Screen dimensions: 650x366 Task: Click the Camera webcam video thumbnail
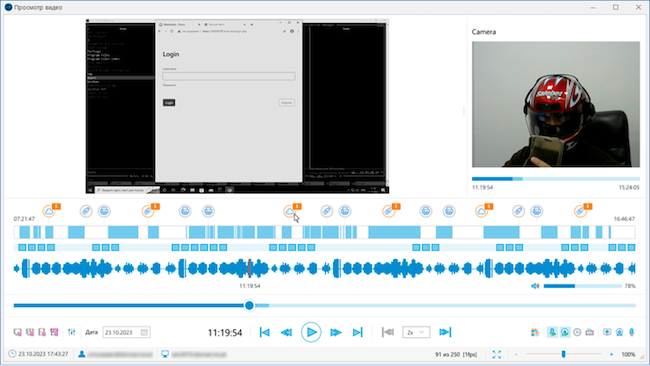(556, 104)
